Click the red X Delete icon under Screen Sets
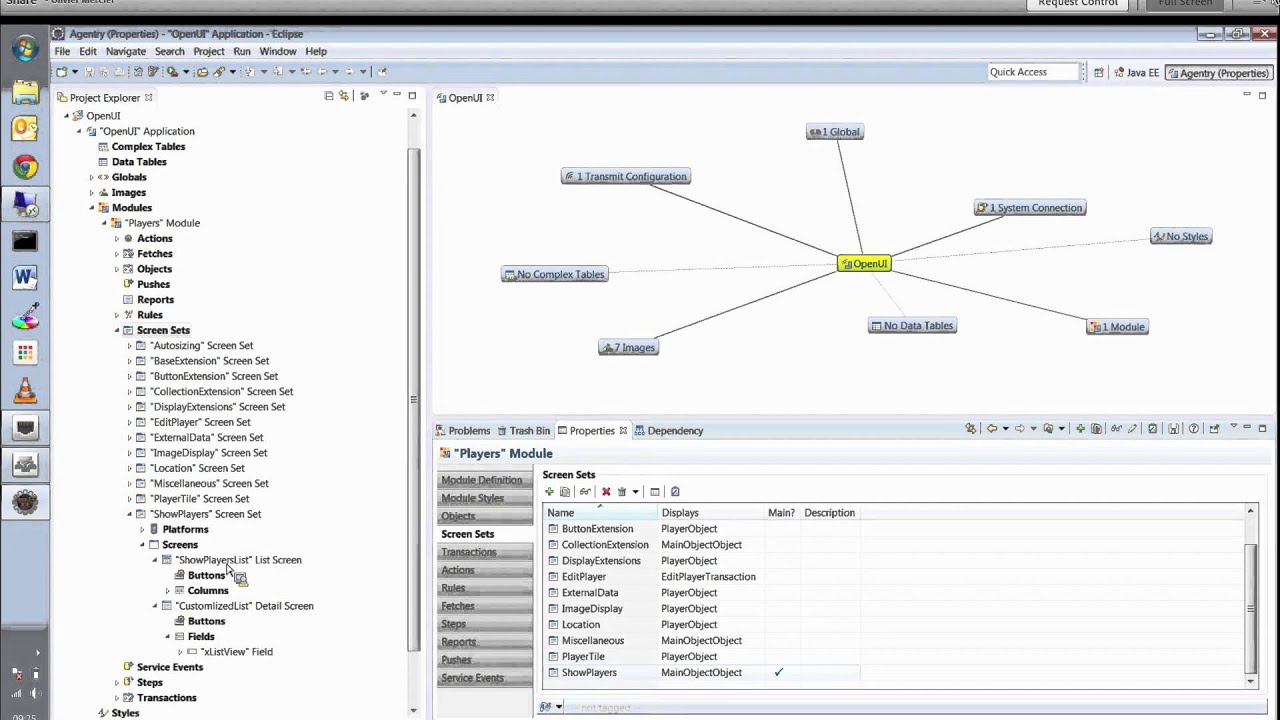 [606, 492]
